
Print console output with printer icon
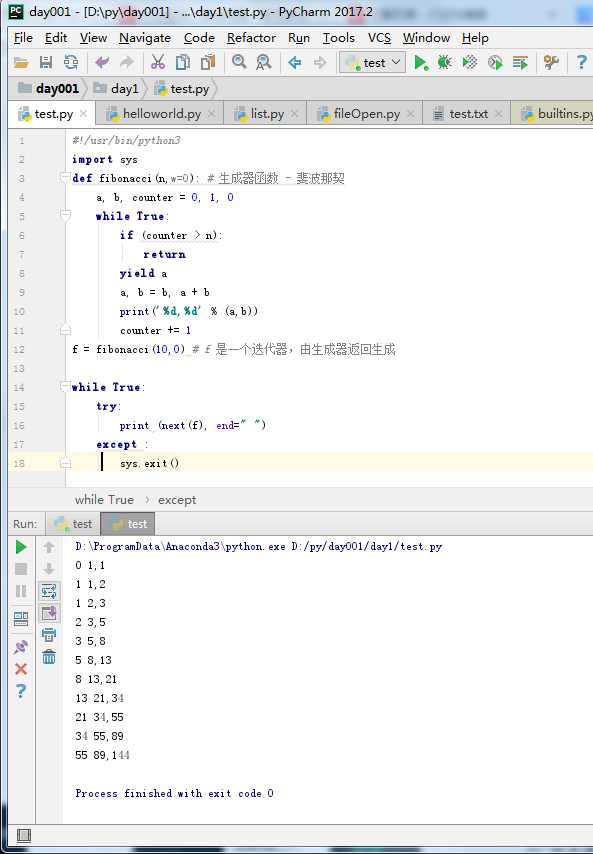[48, 635]
